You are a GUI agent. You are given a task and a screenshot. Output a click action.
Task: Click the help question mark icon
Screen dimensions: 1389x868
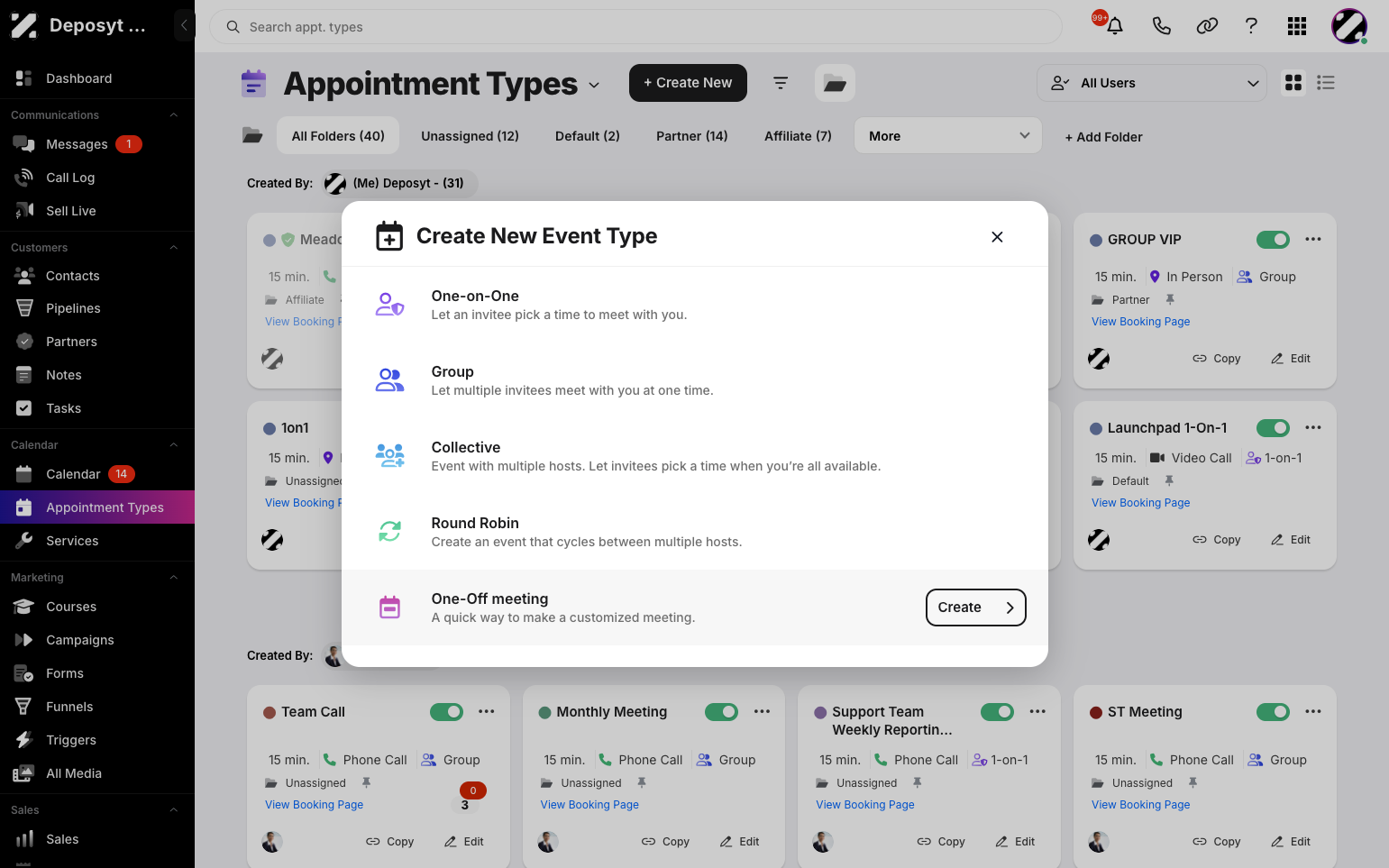tap(1251, 26)
